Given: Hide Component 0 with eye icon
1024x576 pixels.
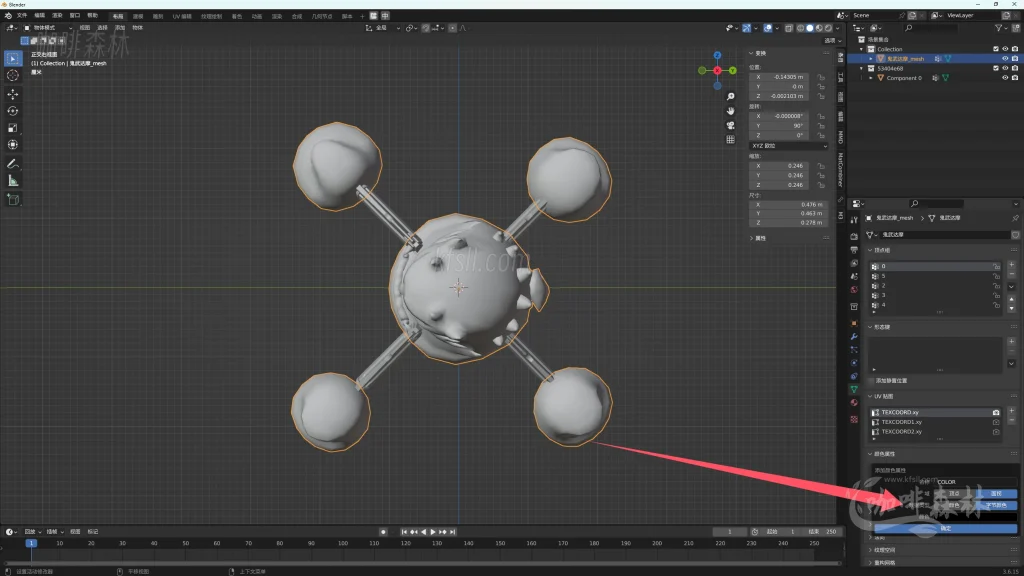Looking at the screenshot, I should [1005, 78].
